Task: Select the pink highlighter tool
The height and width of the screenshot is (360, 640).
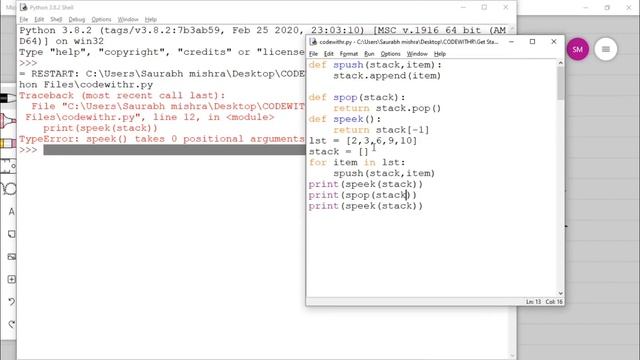Action: click(8, 121)
